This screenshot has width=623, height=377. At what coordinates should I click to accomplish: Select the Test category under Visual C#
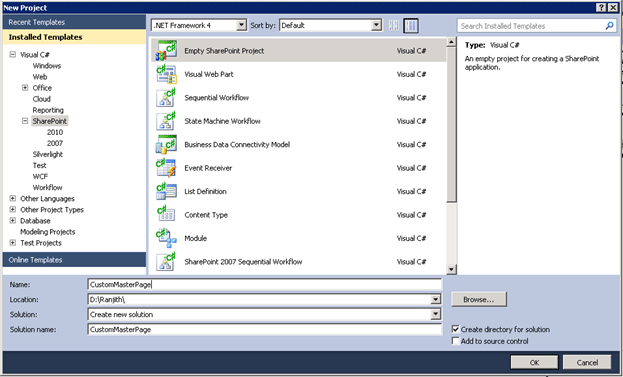click(x=39, y=165)
